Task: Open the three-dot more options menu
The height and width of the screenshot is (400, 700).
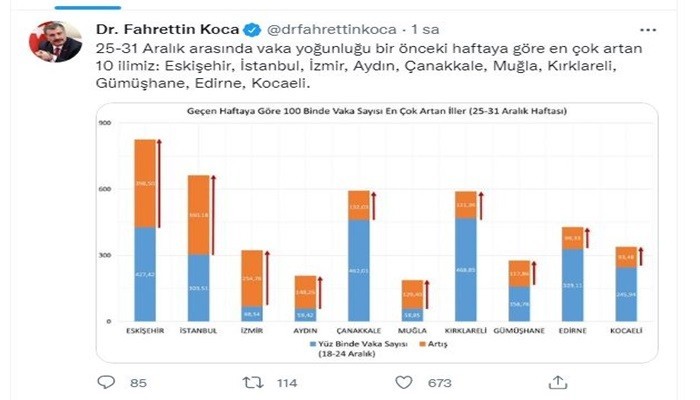Action: coord(648,30)
